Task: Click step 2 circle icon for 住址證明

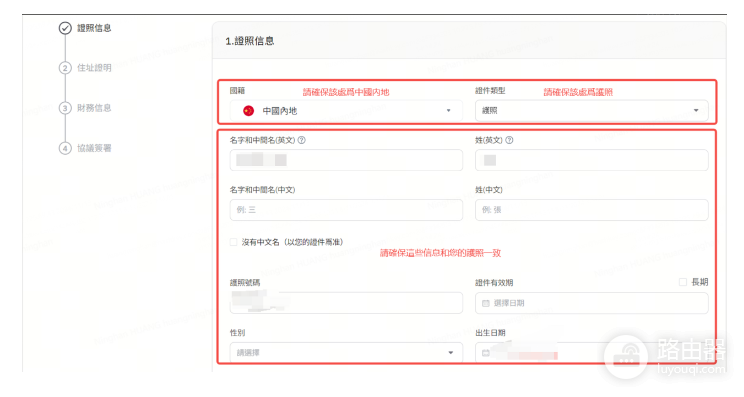Action: click(x=65, y=68)
